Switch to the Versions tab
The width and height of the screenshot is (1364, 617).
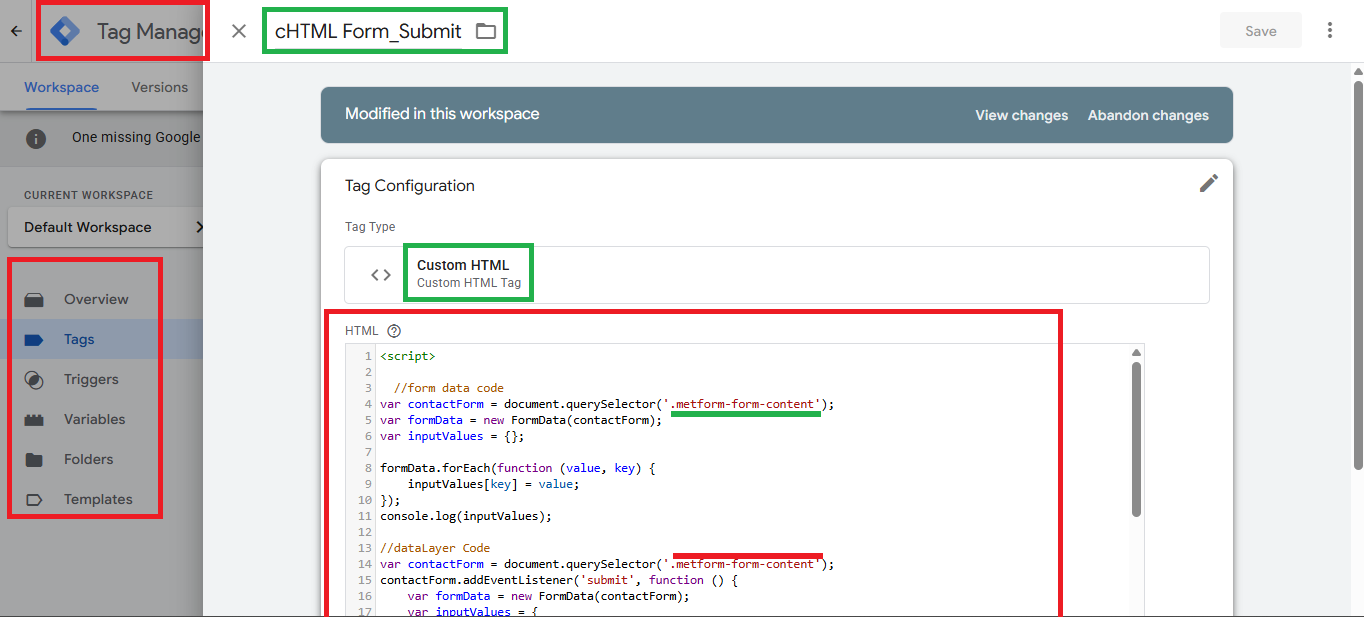160,87
